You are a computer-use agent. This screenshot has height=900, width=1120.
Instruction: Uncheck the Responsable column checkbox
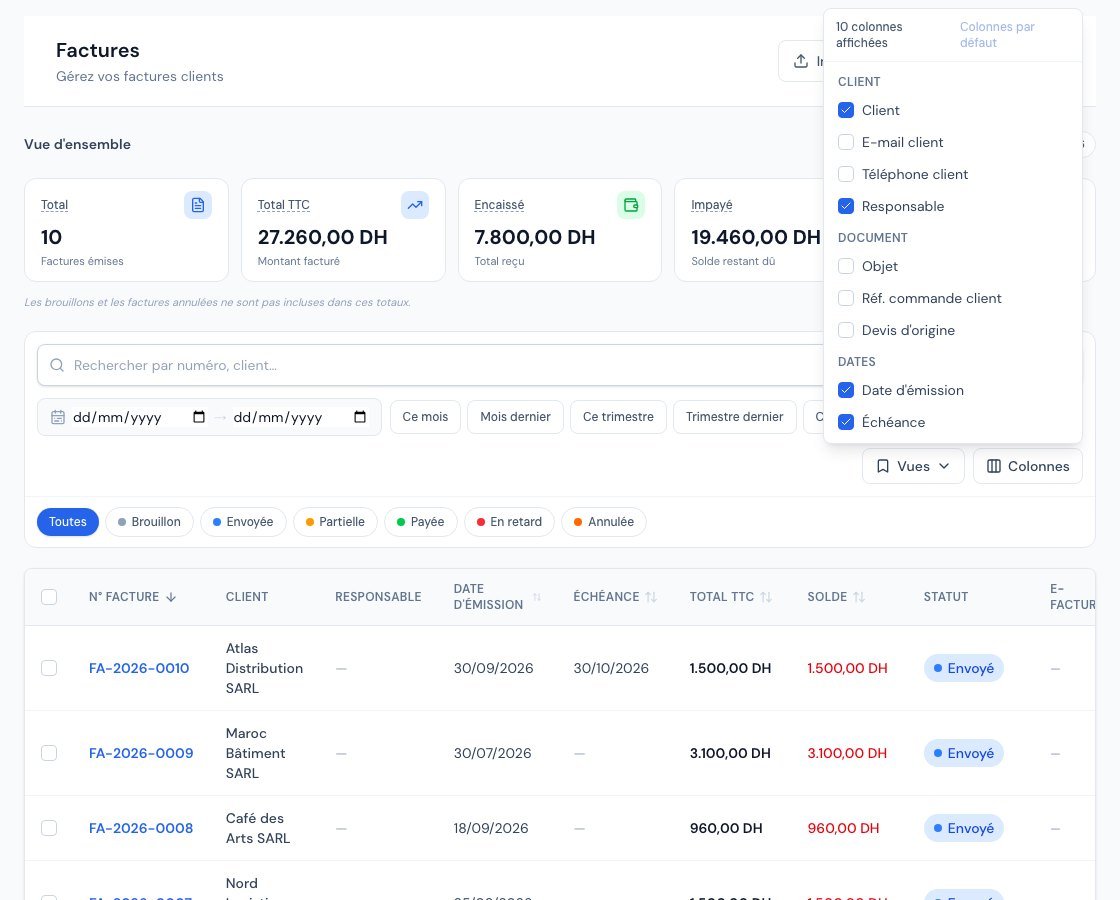846,206
